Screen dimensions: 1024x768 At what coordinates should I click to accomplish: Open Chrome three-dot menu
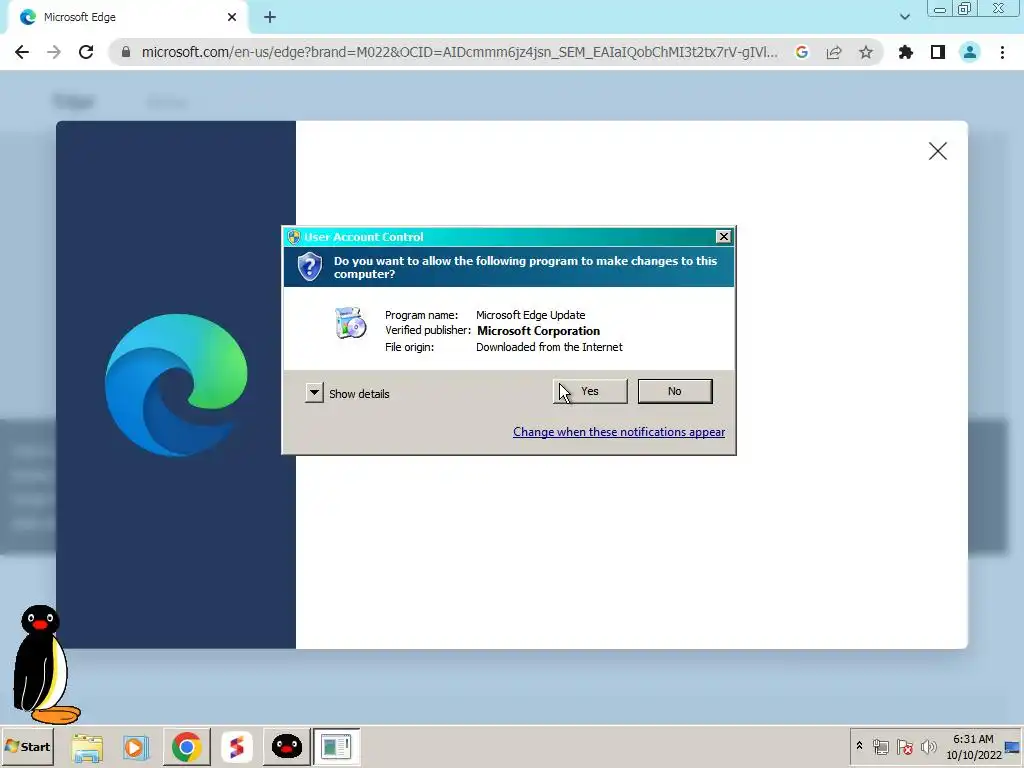[1002, 52]
